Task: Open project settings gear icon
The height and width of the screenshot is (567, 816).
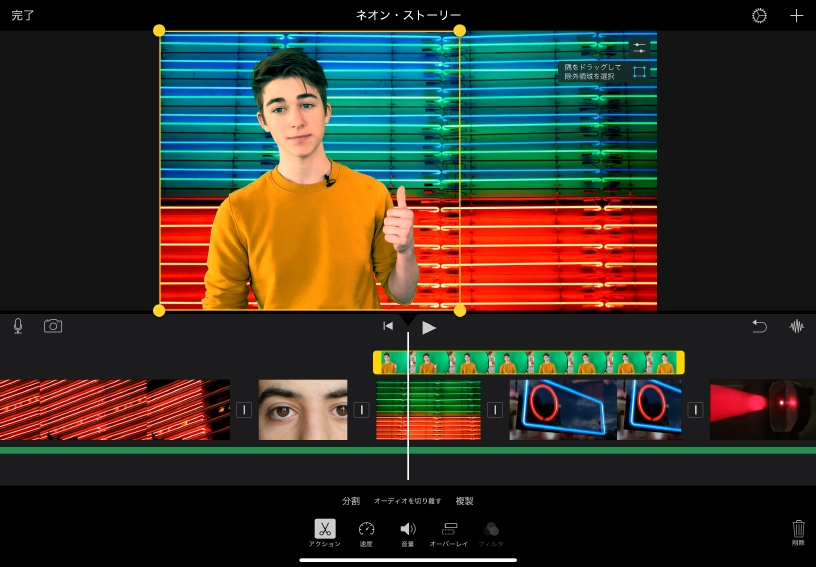Action: click(x=759, y=16)
